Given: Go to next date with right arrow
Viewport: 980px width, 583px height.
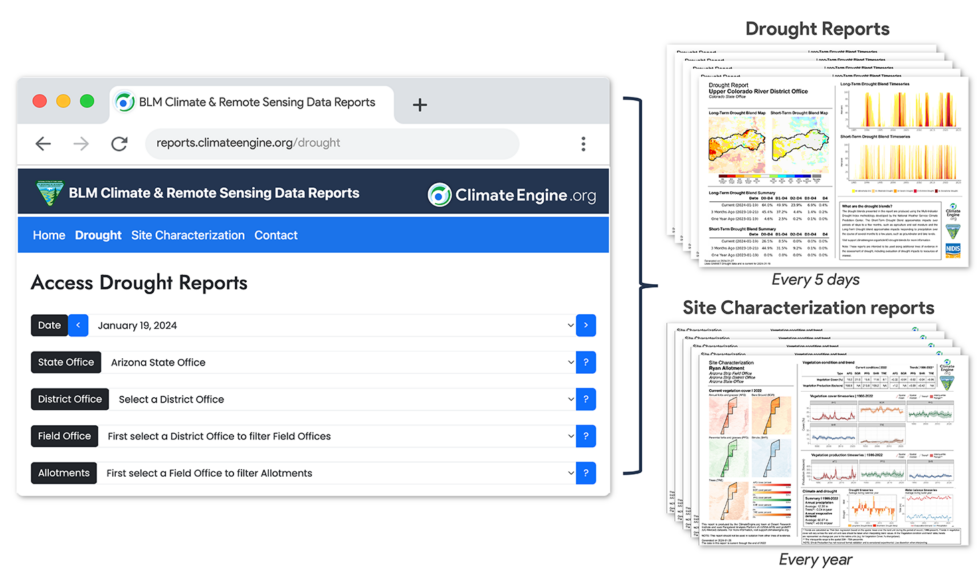Looking at the screenshot, I should pos(586,325).
